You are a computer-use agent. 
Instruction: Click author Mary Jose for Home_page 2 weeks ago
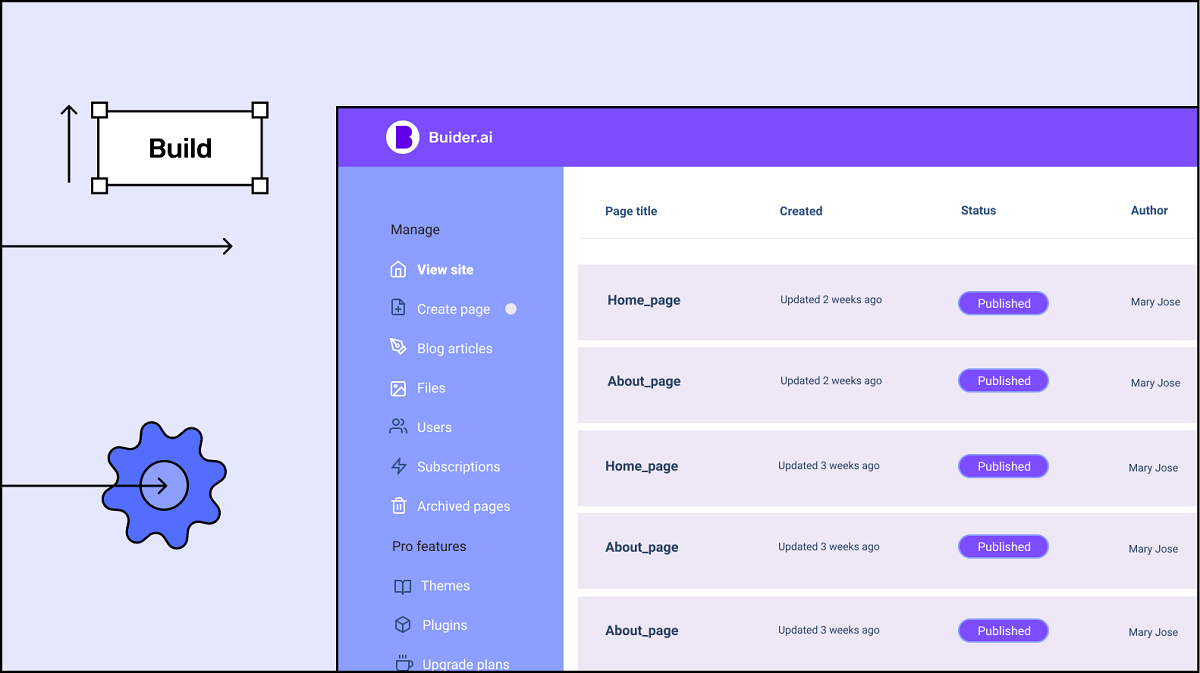point(1155,302)
